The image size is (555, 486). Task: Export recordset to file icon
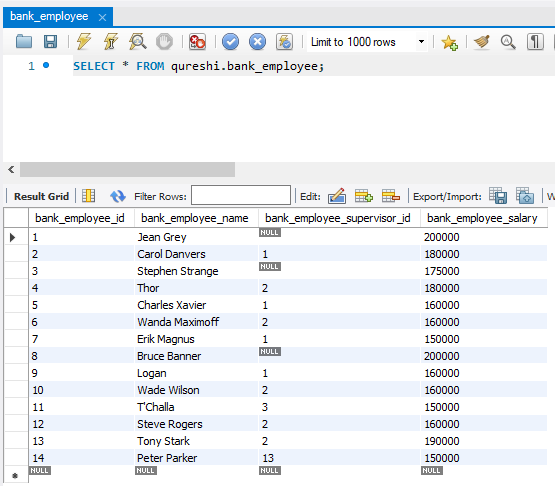click(x=498, y=196)
